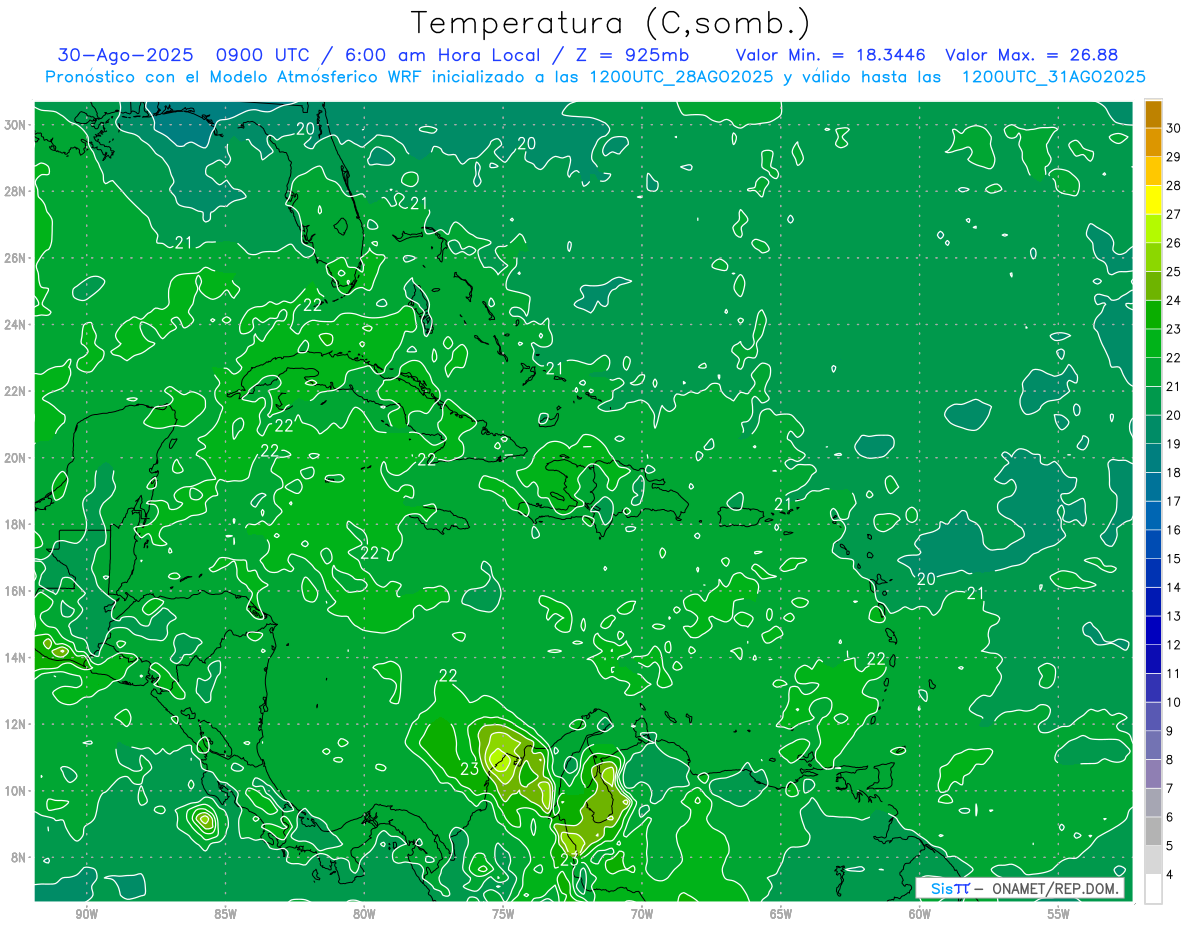1200x927 pixels.
Task: Click colorbar label "11"
Action: tap(1174, 674)
